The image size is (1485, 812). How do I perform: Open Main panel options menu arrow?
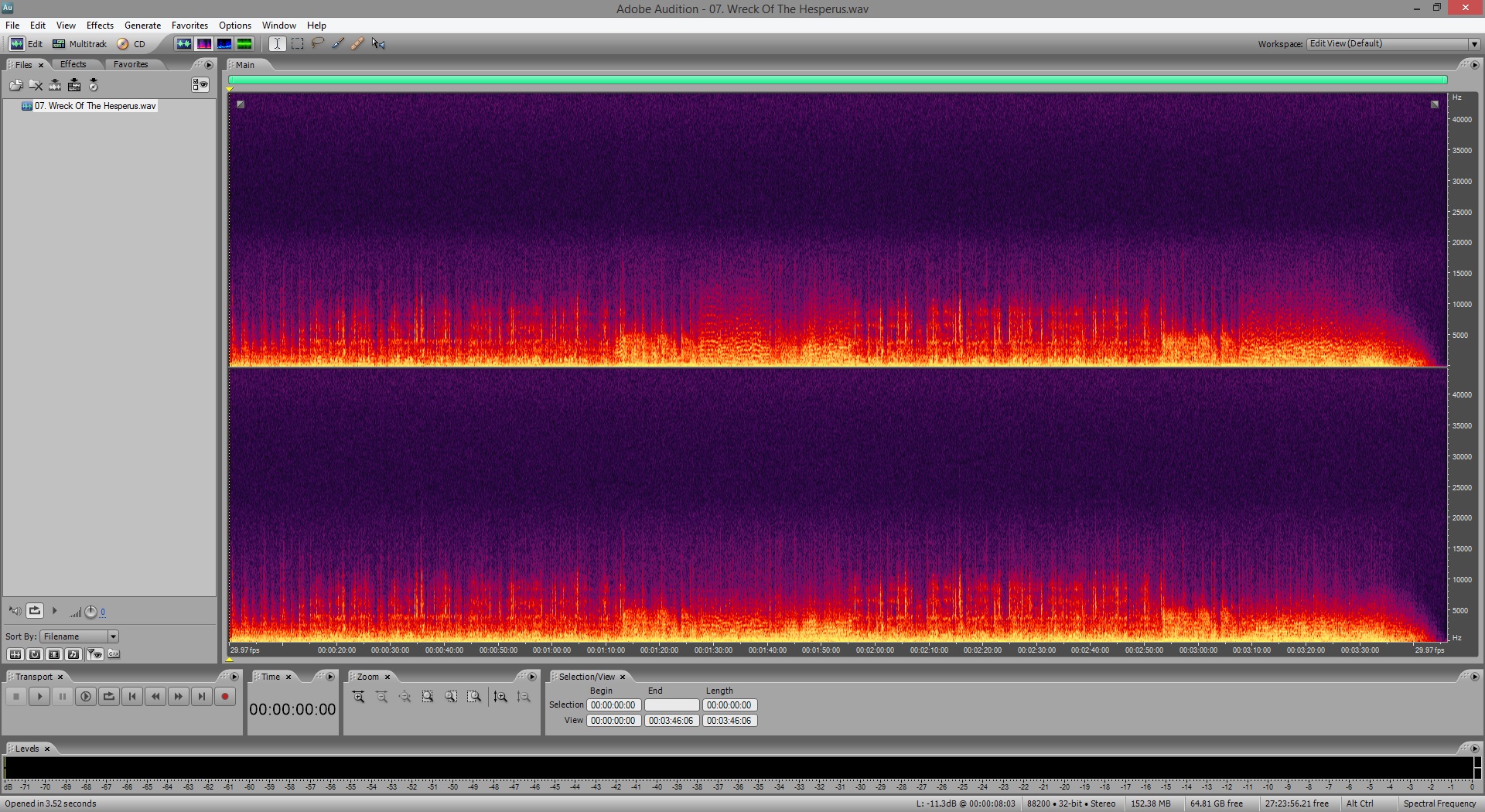pos(1474,65)
